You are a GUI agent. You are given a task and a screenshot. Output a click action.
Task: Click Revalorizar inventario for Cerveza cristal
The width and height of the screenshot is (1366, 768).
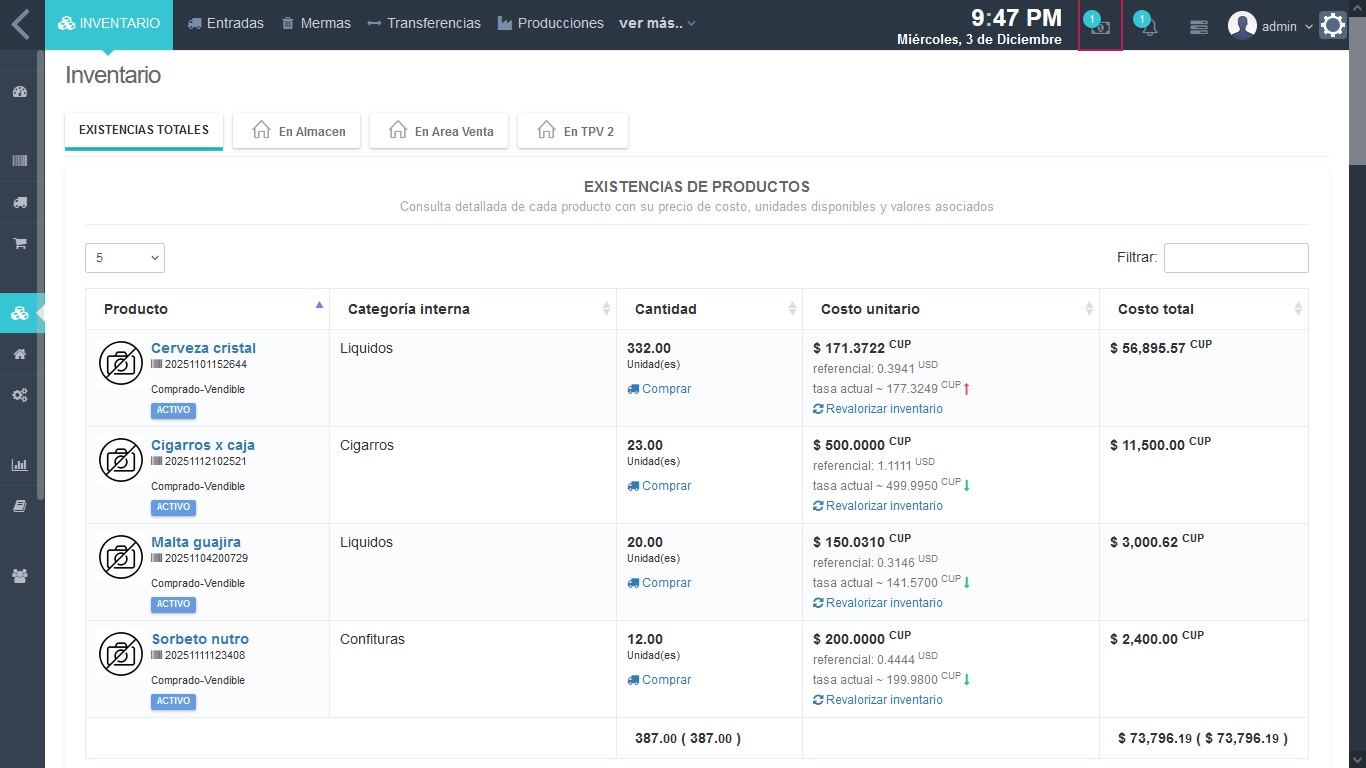883,409
